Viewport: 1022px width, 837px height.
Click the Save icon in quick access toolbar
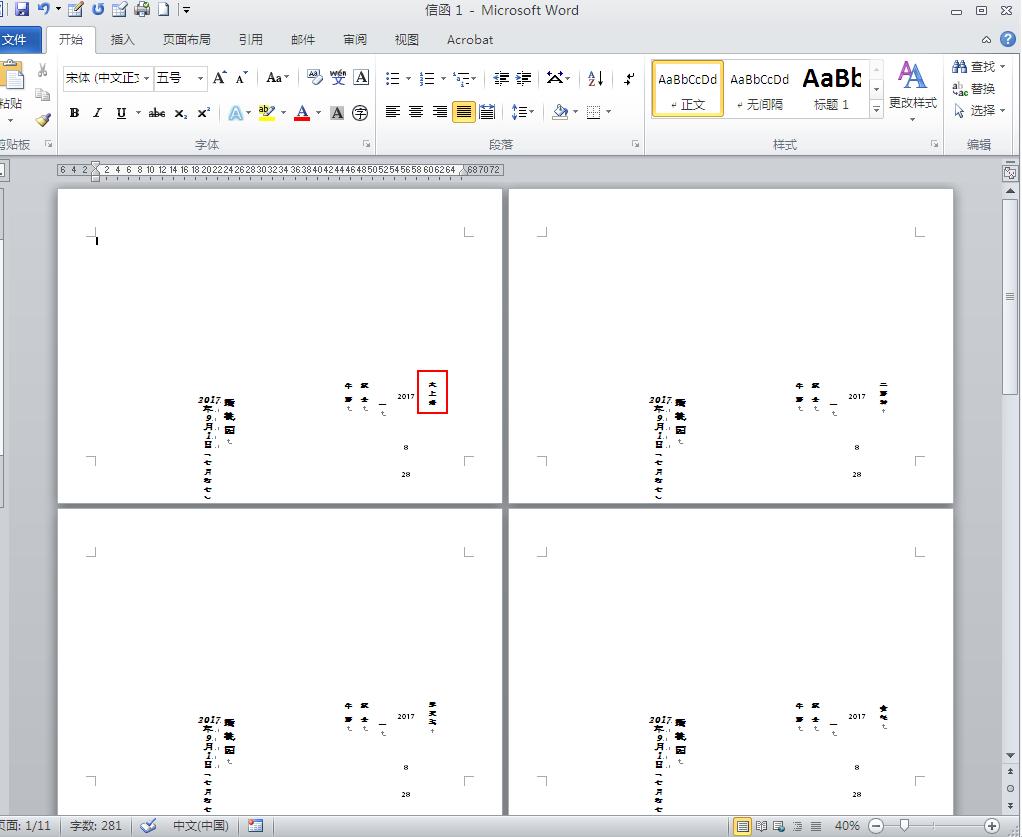point(22,10)
